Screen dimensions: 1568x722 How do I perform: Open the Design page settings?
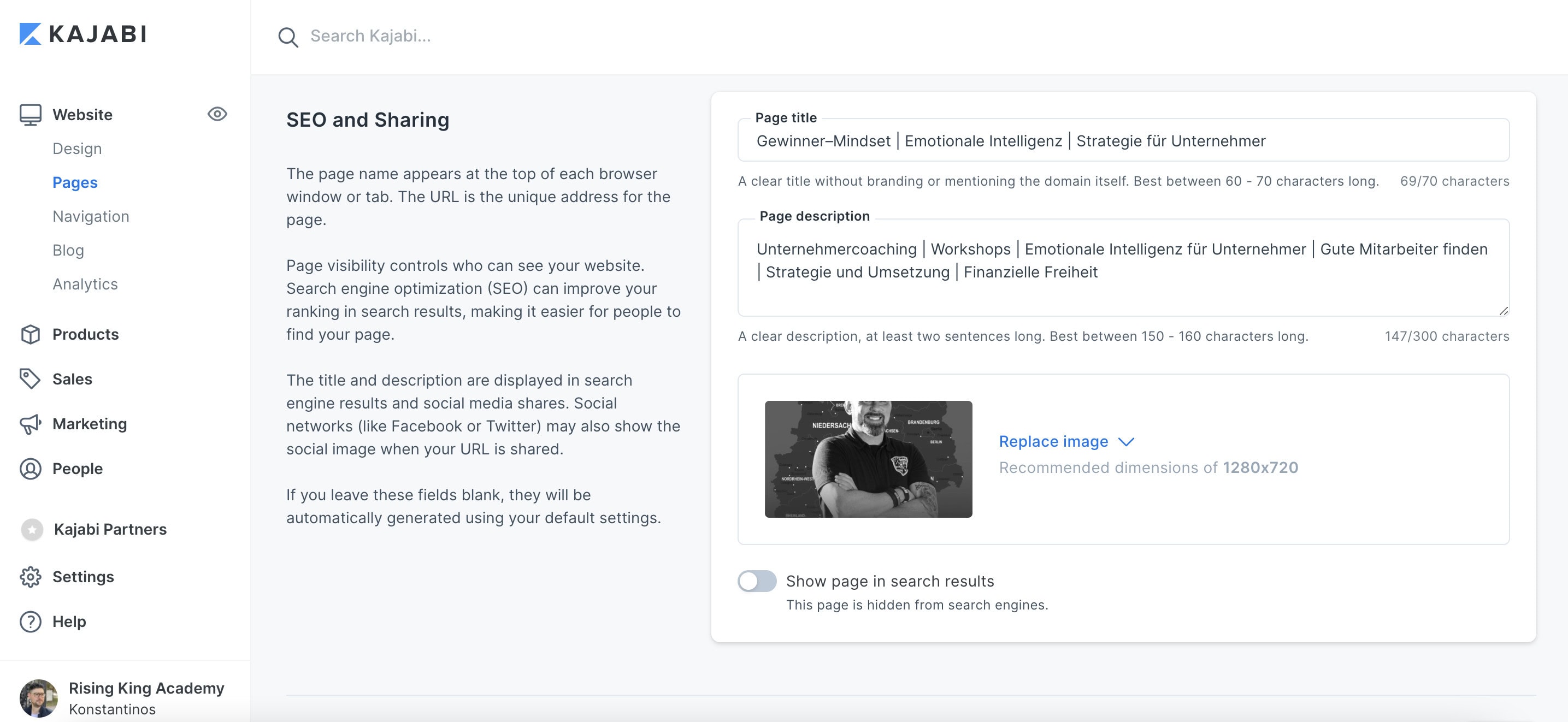click(x=76, y=148)
